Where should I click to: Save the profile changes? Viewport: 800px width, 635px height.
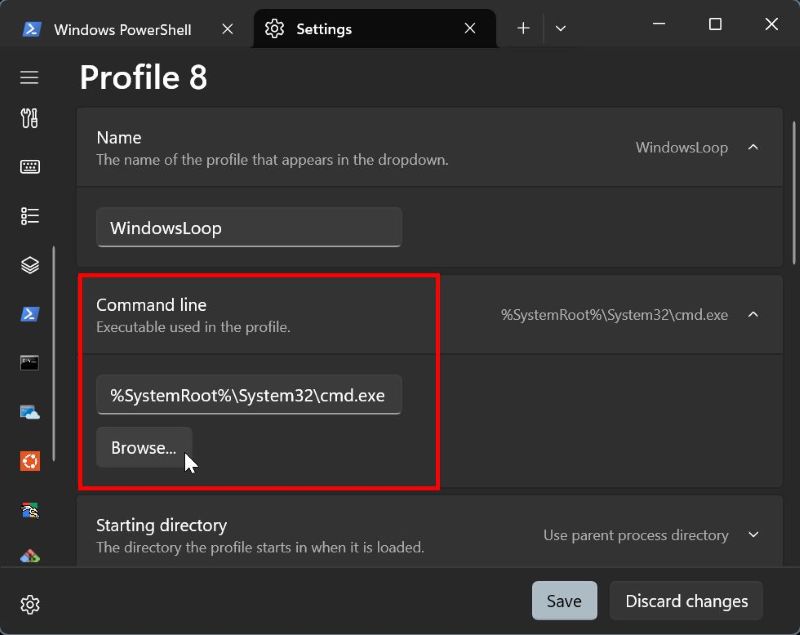click(x=564, y=601)
